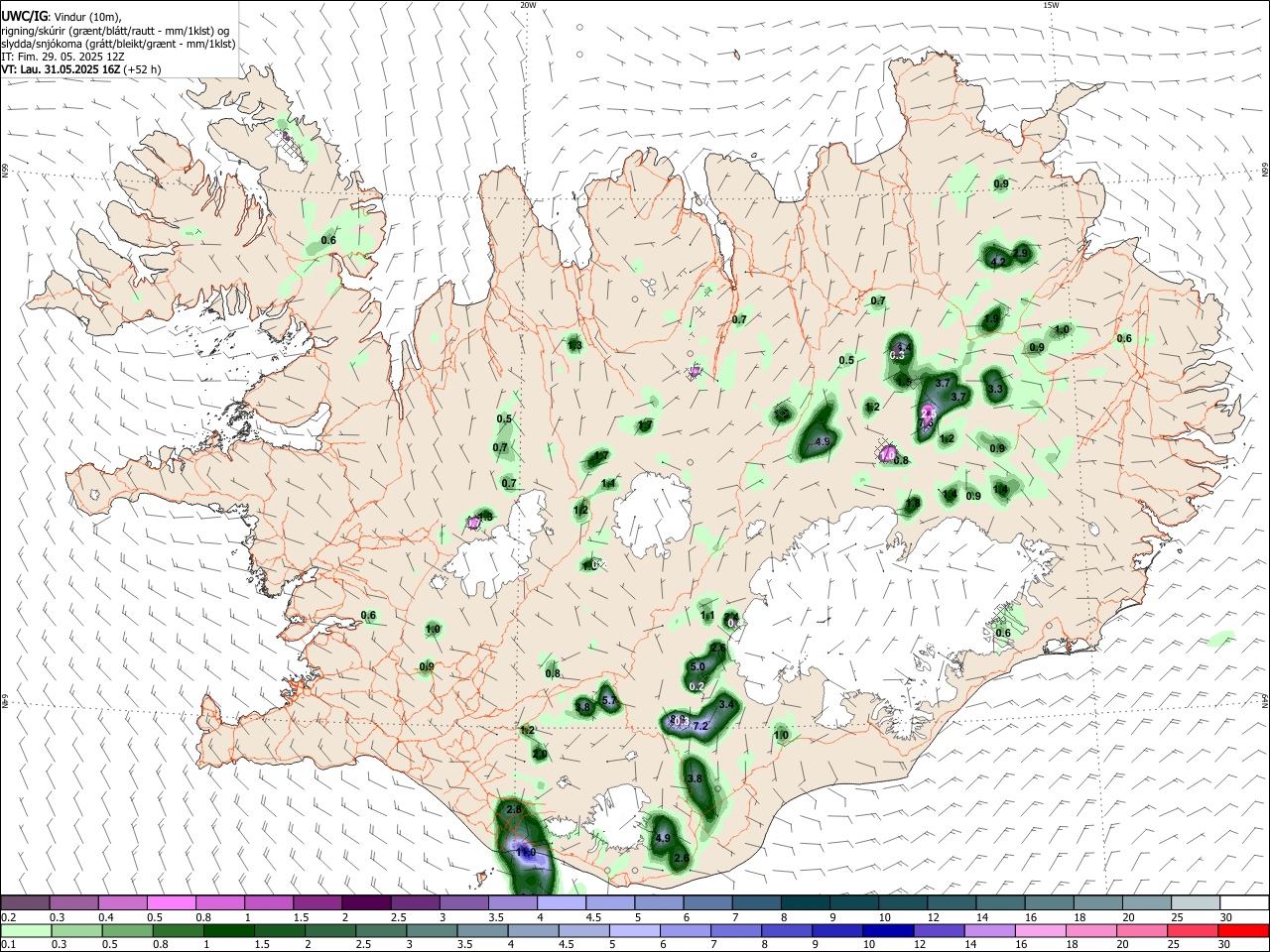Select the white 30 swatch in the snow legend
1270x952 pixels.
[1243, 902]
